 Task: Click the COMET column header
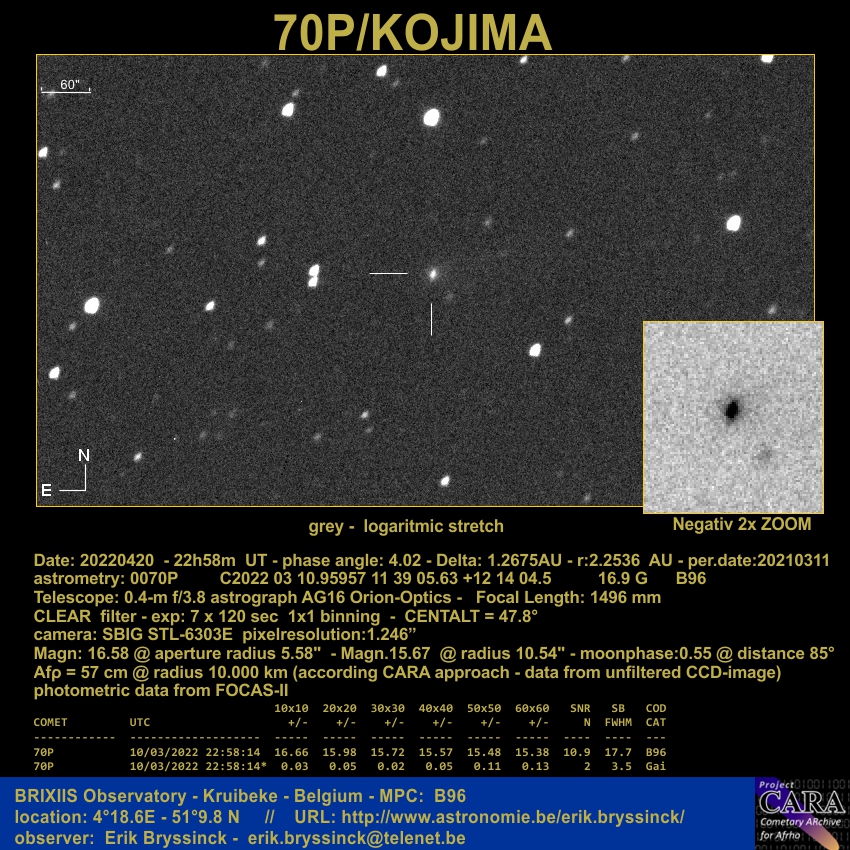[x=50, y=723]
